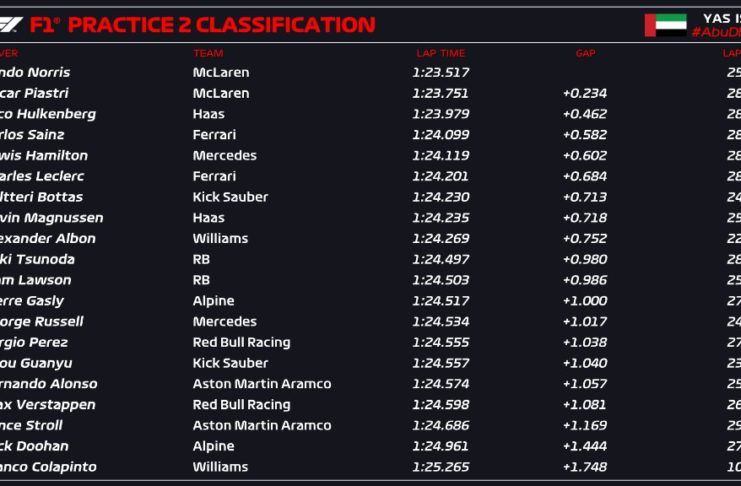Click the #AbuDhabi hashtag text

coord(716,33)
